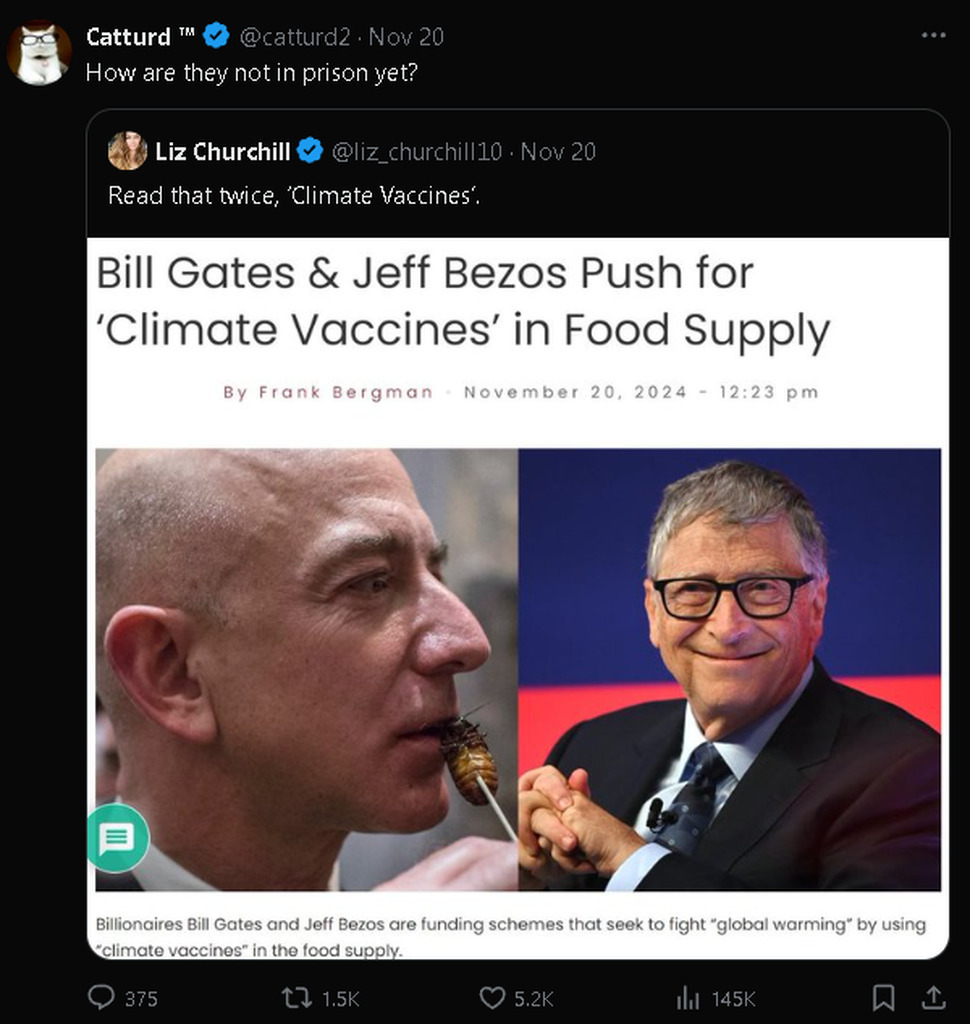Click Catturd's blue verified badge
Image resolution: width=970 pixels, height=1024 pixels.
coord(216,37)
